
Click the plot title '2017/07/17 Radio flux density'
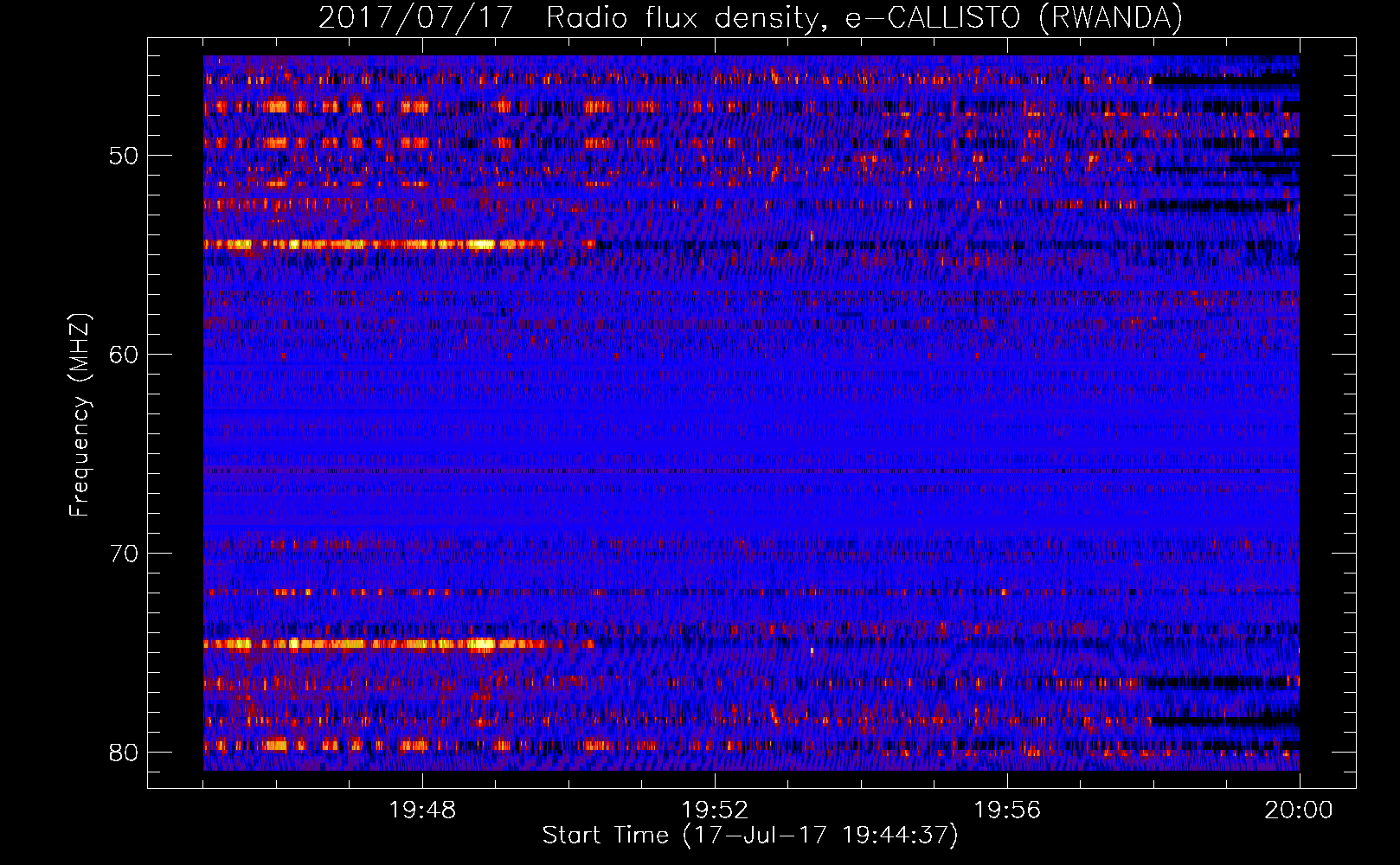750,17
